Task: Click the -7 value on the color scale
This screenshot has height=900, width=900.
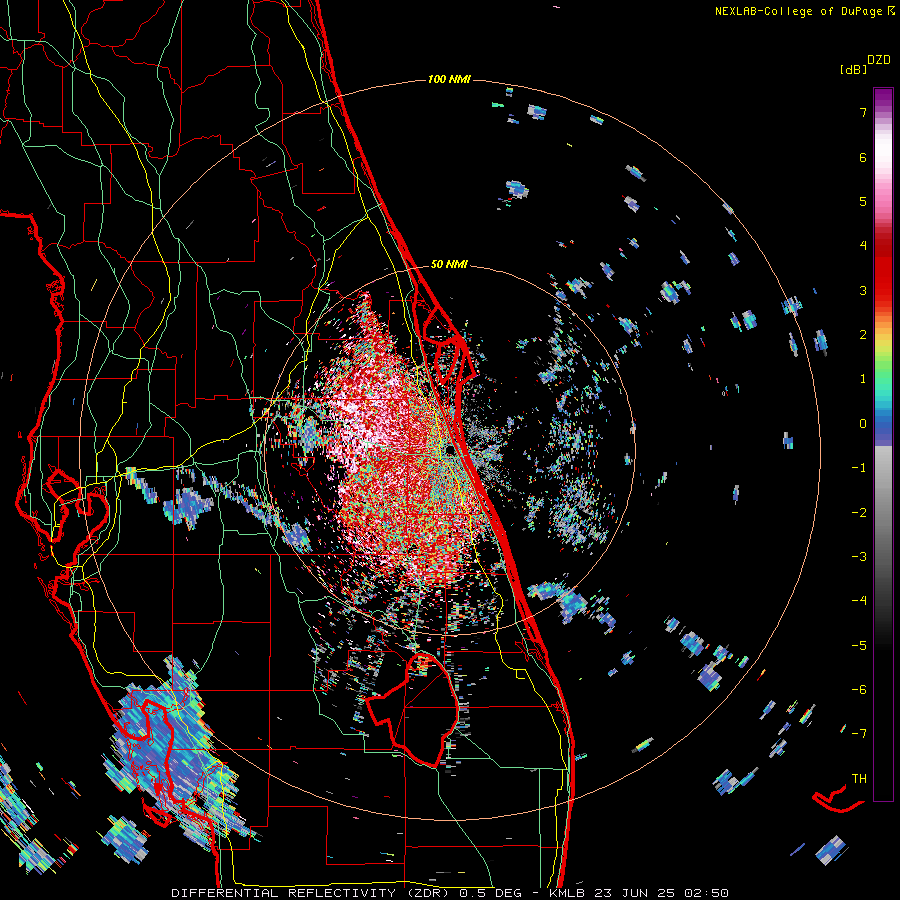Action: 859,734
